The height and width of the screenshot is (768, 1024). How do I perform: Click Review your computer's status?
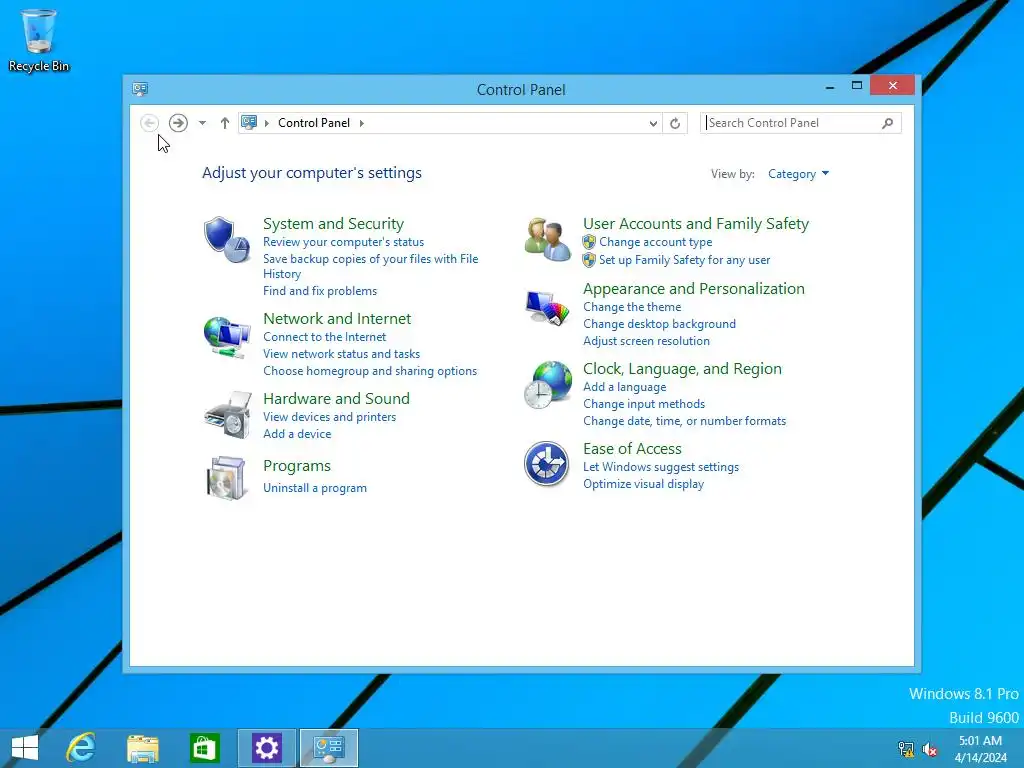point(344,242)
